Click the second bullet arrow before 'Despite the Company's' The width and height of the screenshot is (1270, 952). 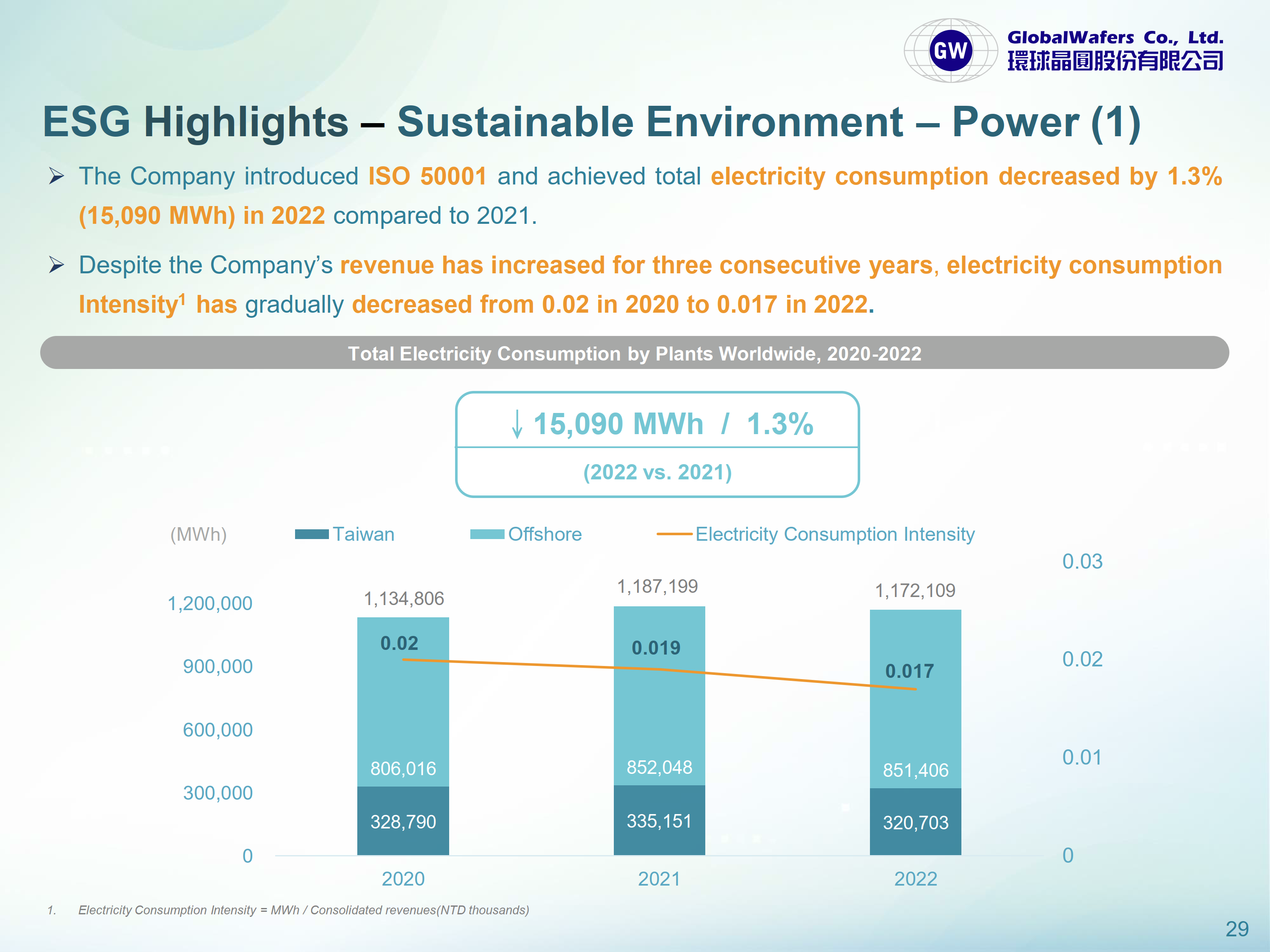tap(56, 264)
